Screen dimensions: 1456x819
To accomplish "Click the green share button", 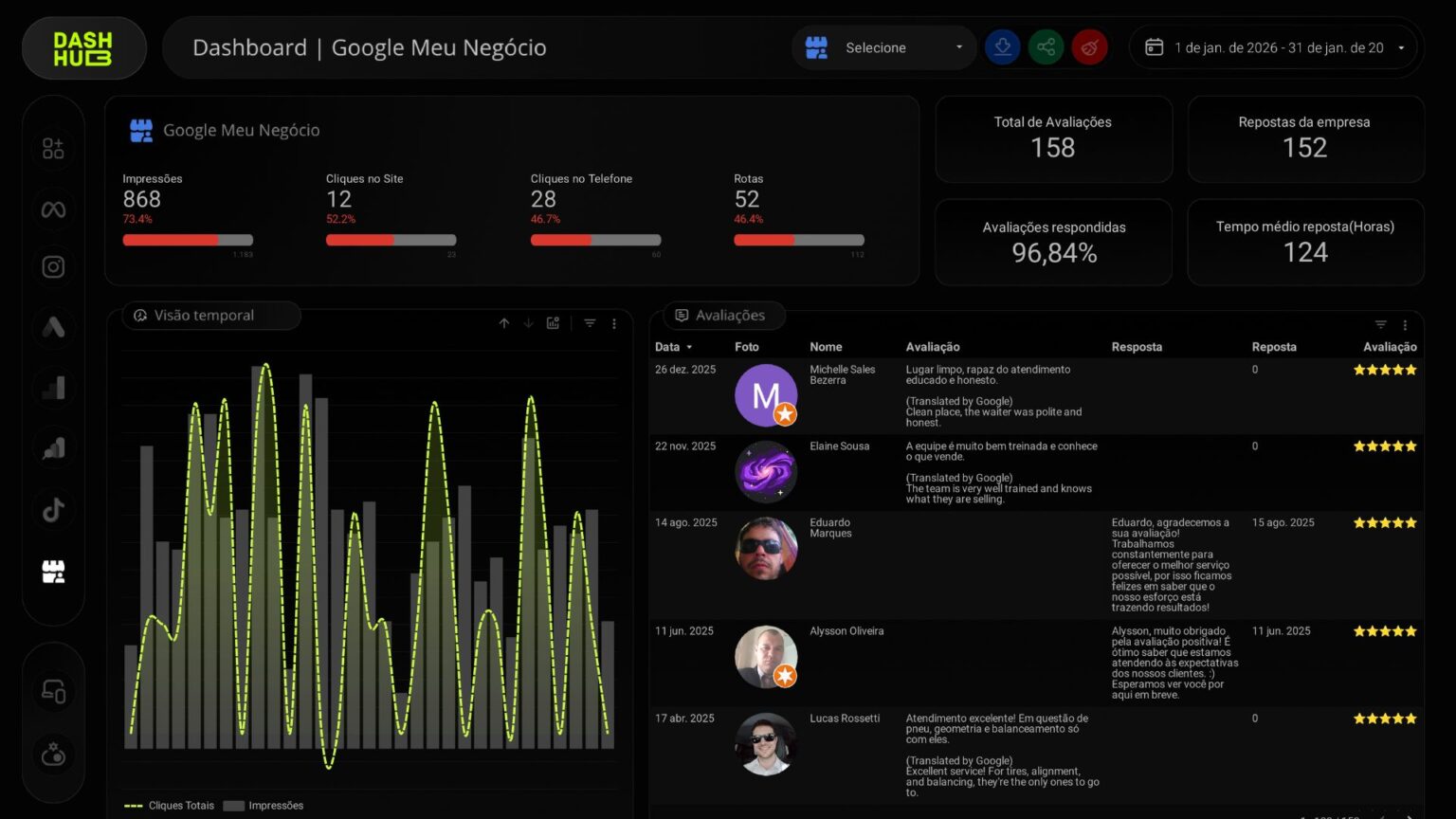I will coord(1046,47).
